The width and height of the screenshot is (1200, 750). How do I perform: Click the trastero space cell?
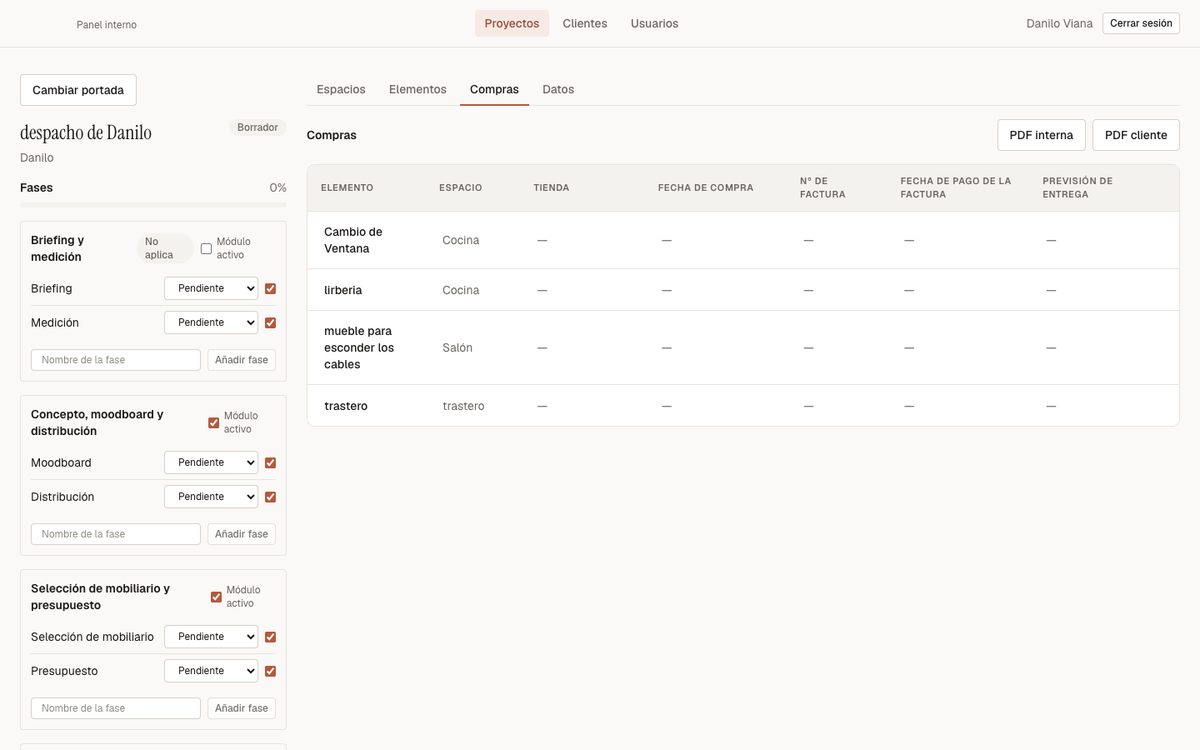coord(464,406)
